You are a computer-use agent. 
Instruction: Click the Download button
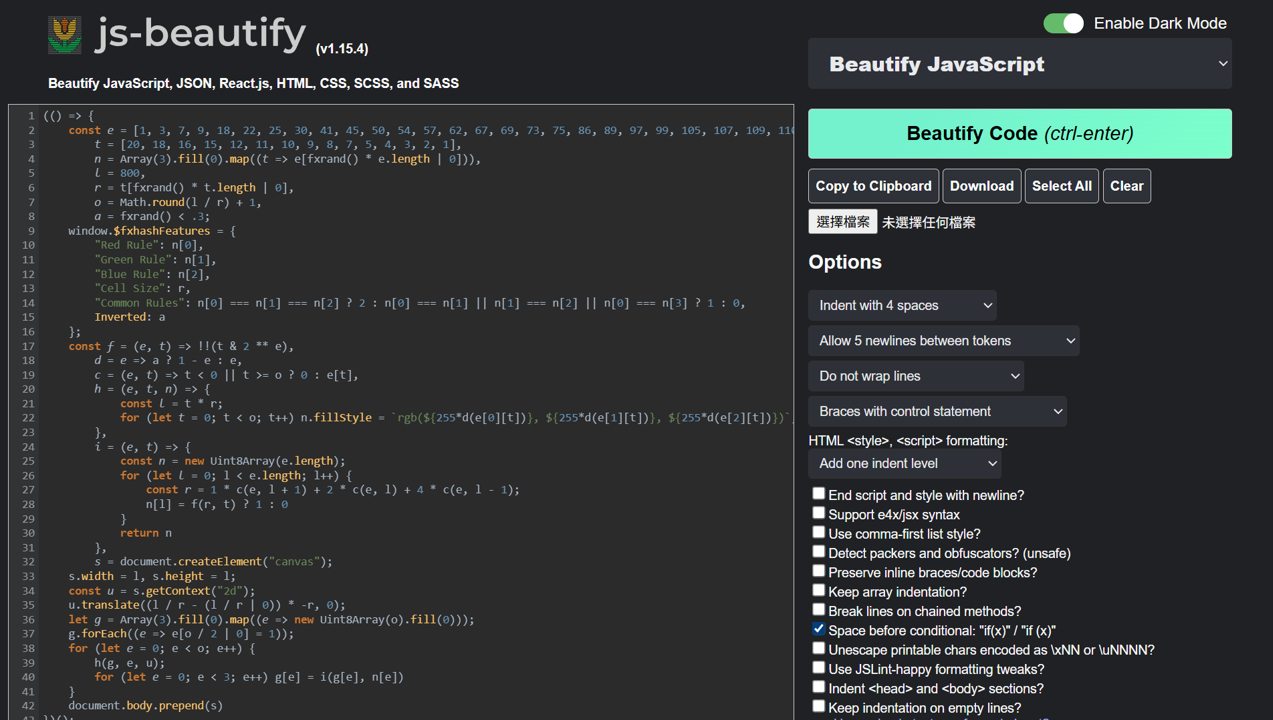[982, 186]
